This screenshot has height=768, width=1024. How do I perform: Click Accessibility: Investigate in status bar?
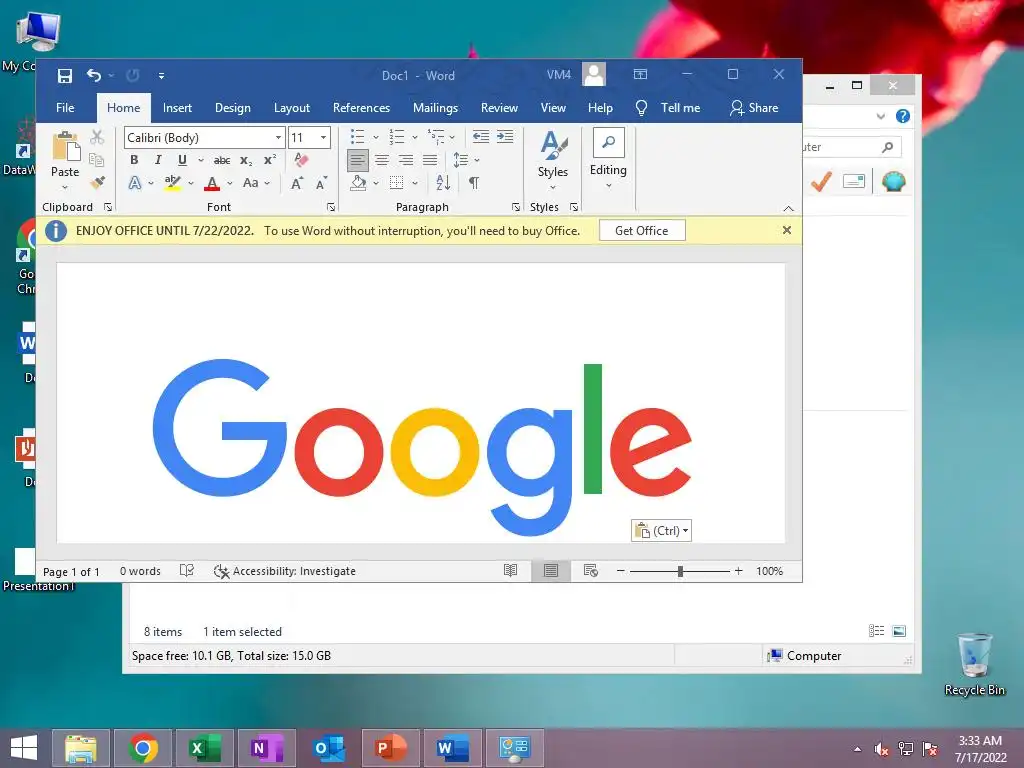tap(285, 571)
